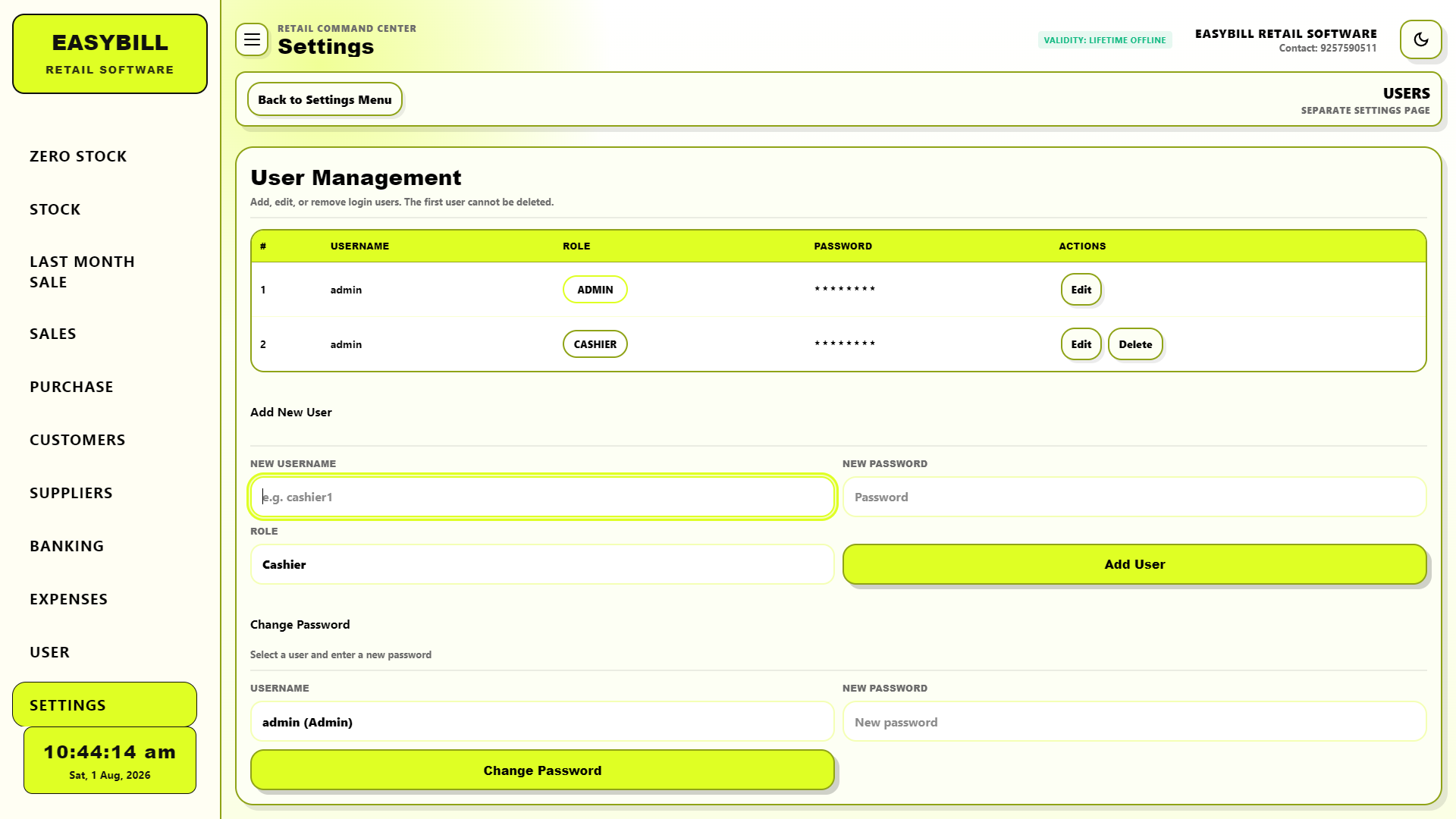This screenshot has height=819, width=1456.
Task: Click the Add User button
Action: pyautogui.click(x=1134, y=564)
